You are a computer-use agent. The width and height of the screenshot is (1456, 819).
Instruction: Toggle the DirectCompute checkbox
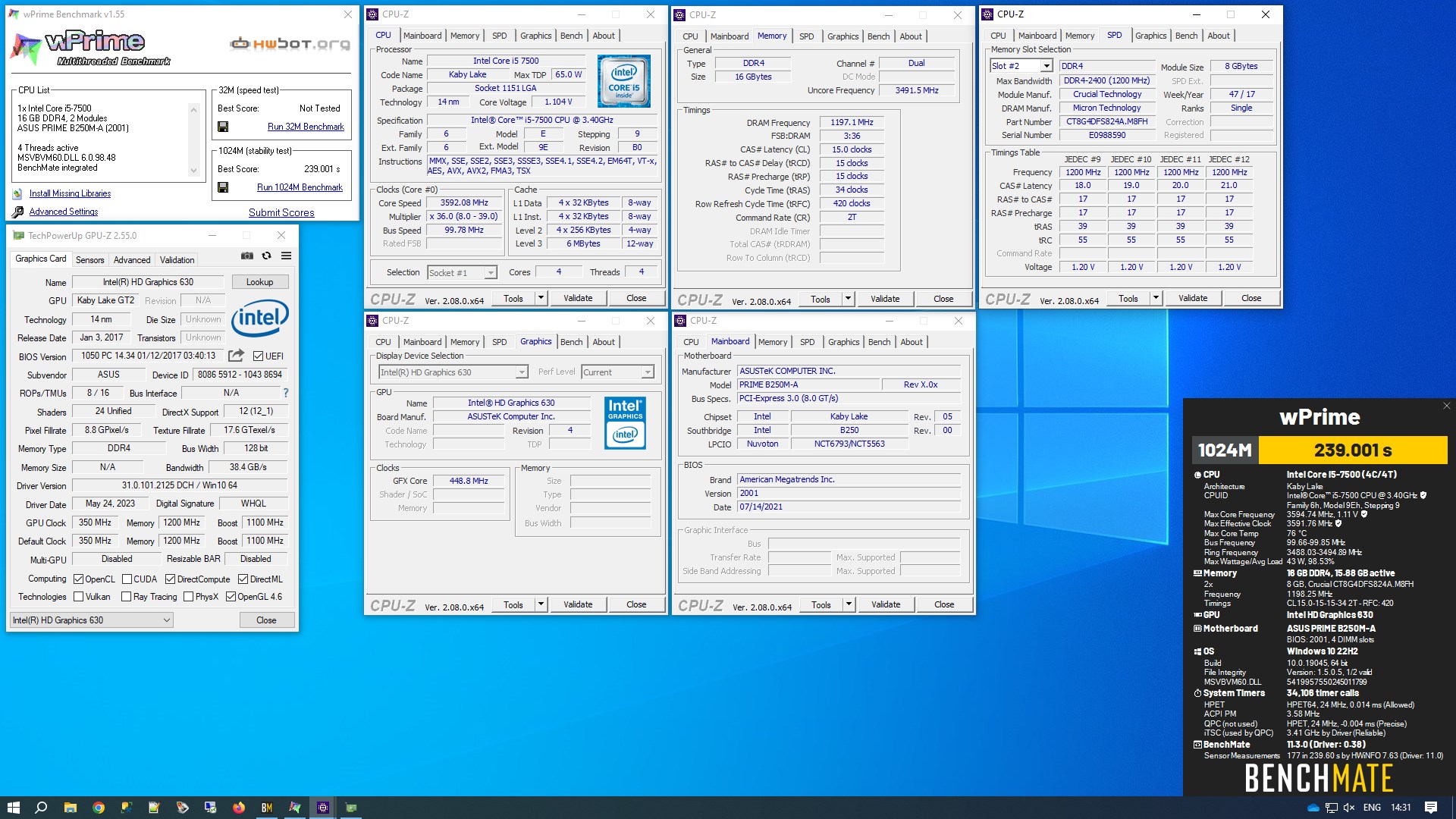[170, 579]
